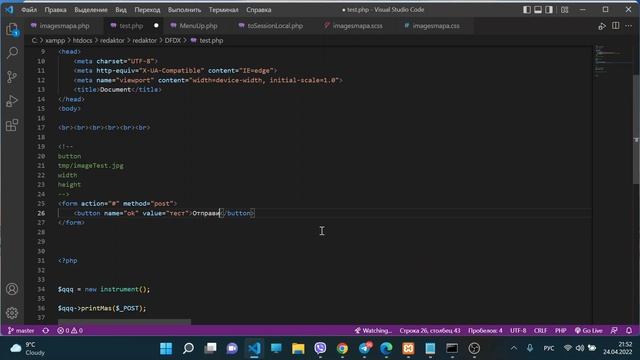640x360 pixels.
Task: Click line number 26 in gutter
Action: pyautogui.click(x=41, y=213)
